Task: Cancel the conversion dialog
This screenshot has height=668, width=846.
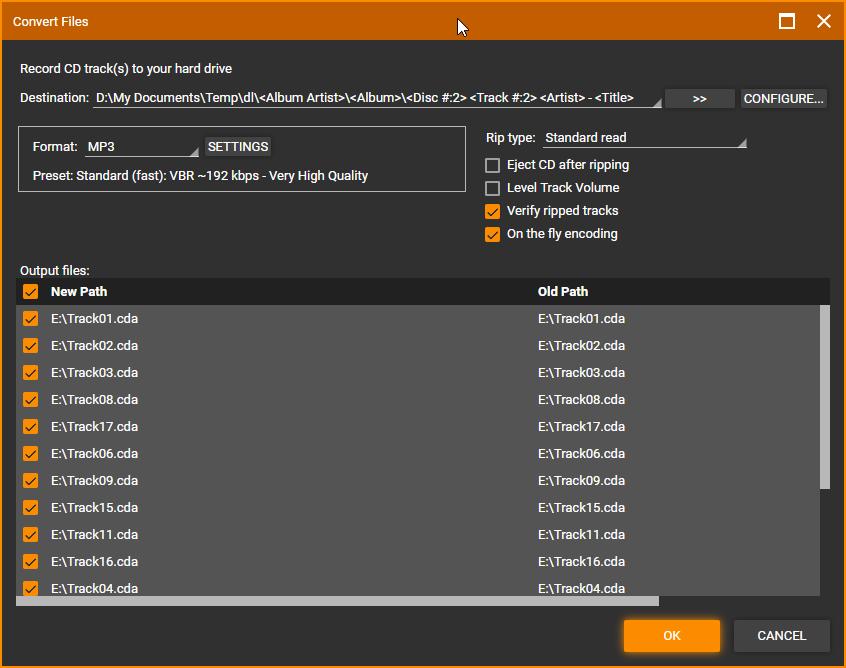Action: point(781,636)
